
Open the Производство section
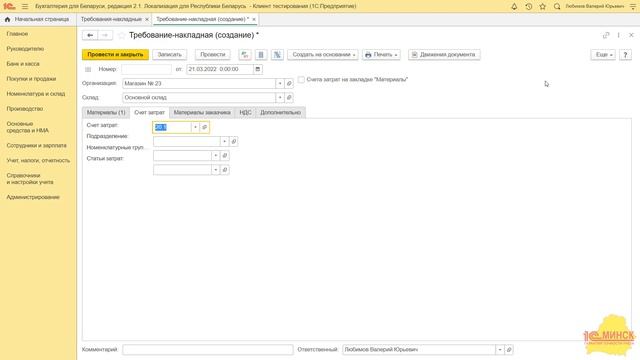pyautogui.click(x=24, y=109)
